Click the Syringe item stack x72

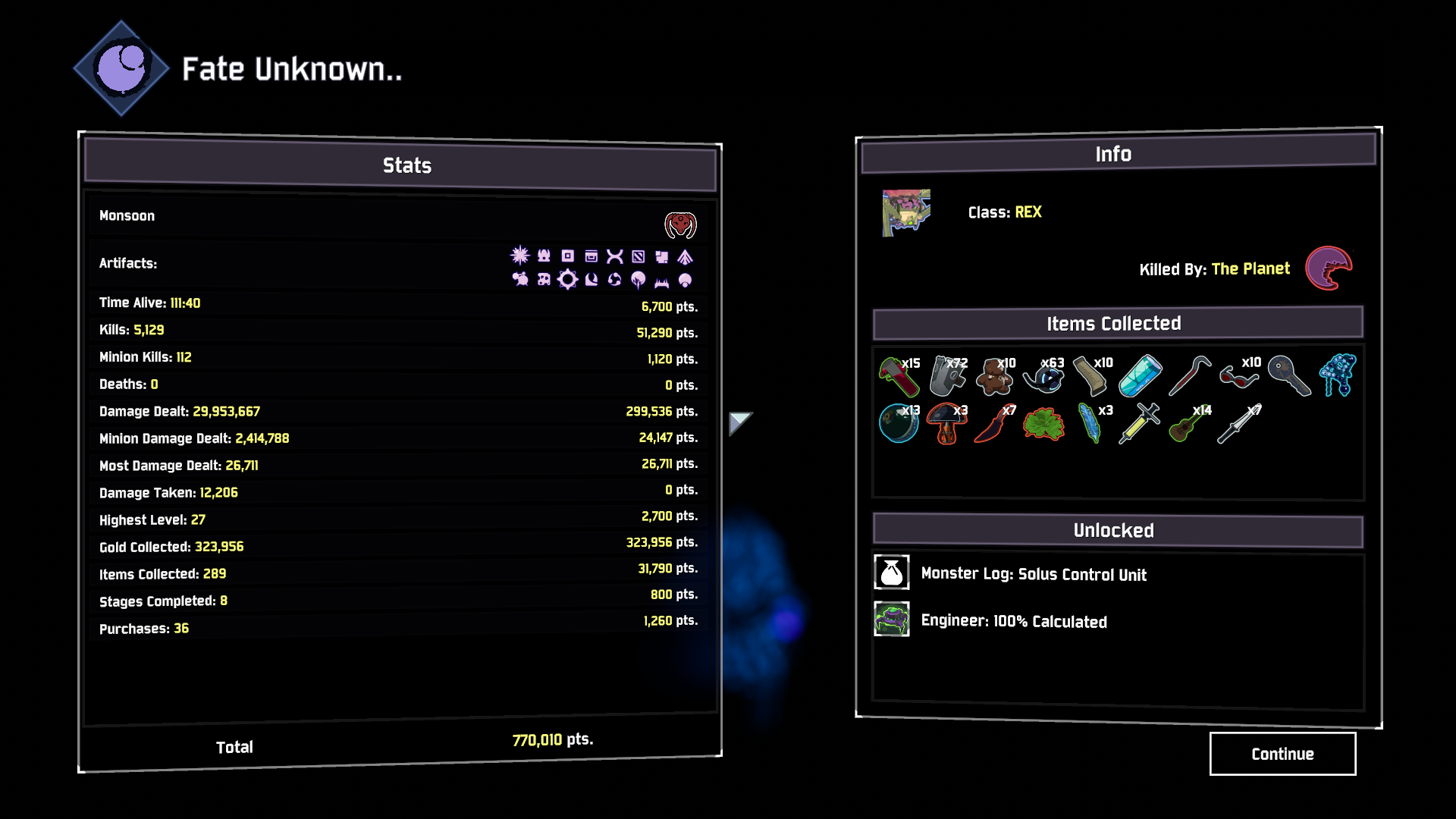(x=948, y=374)
